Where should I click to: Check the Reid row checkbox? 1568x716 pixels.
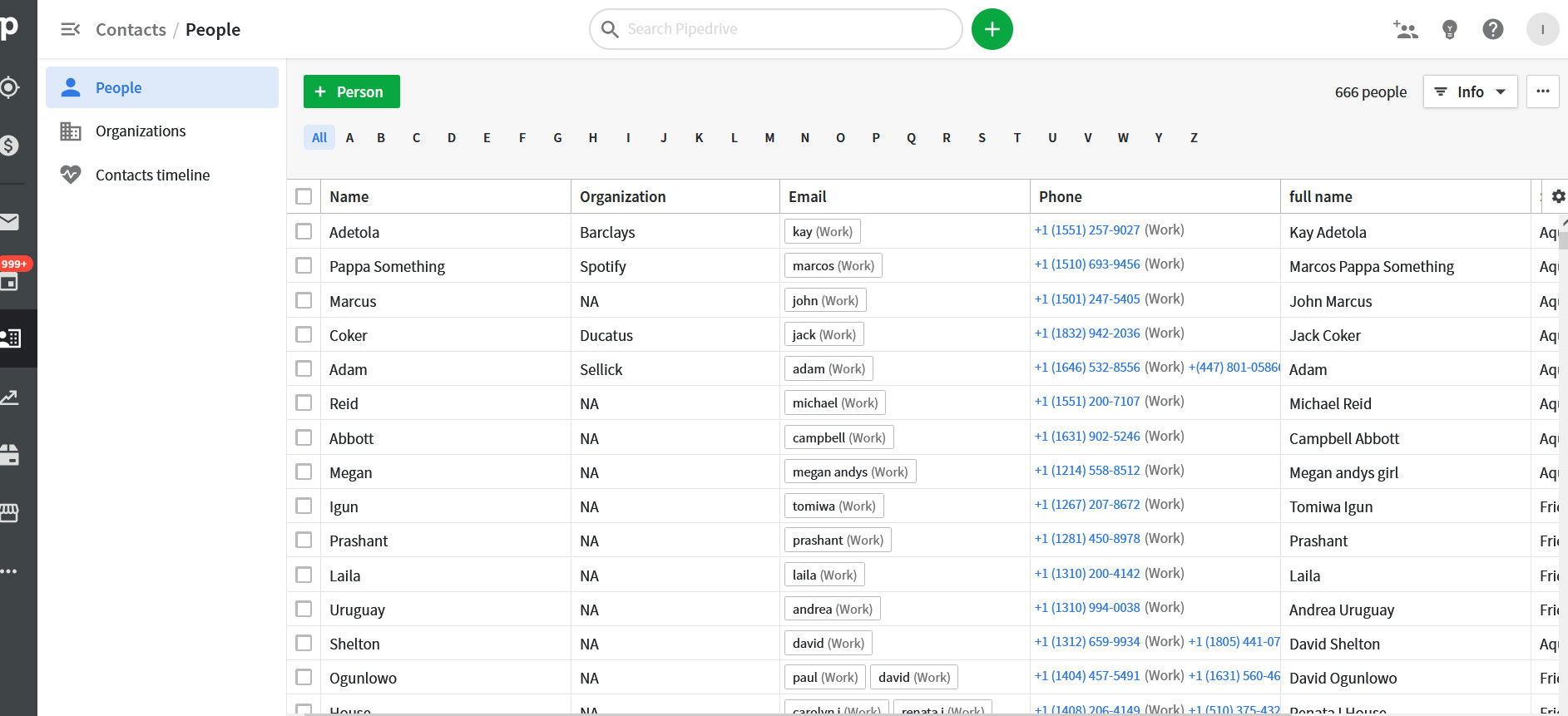pyautogui.click(x=304, y=402)
